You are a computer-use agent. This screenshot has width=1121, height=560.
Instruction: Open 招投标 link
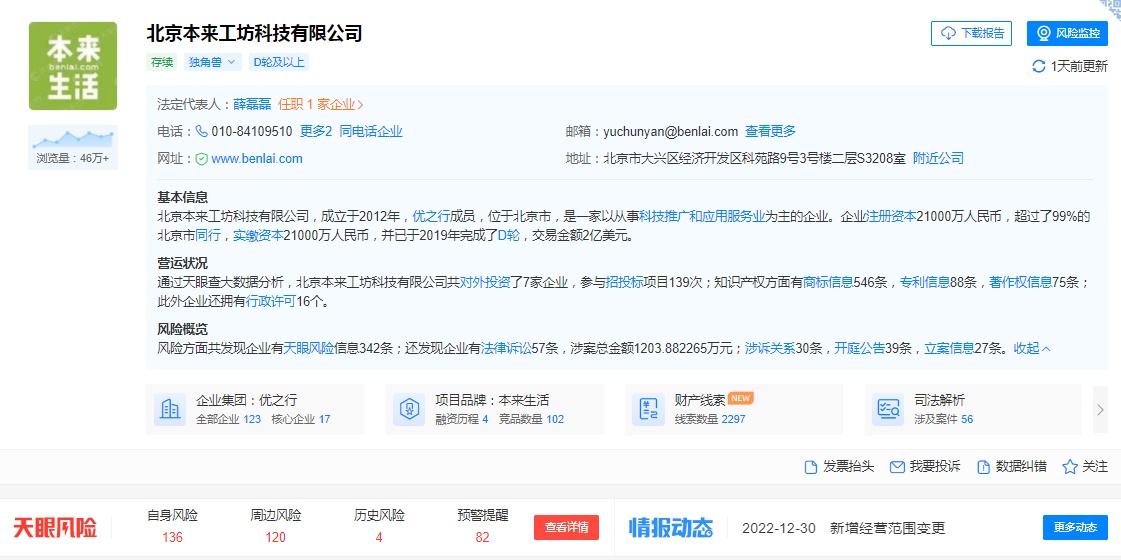625,283
